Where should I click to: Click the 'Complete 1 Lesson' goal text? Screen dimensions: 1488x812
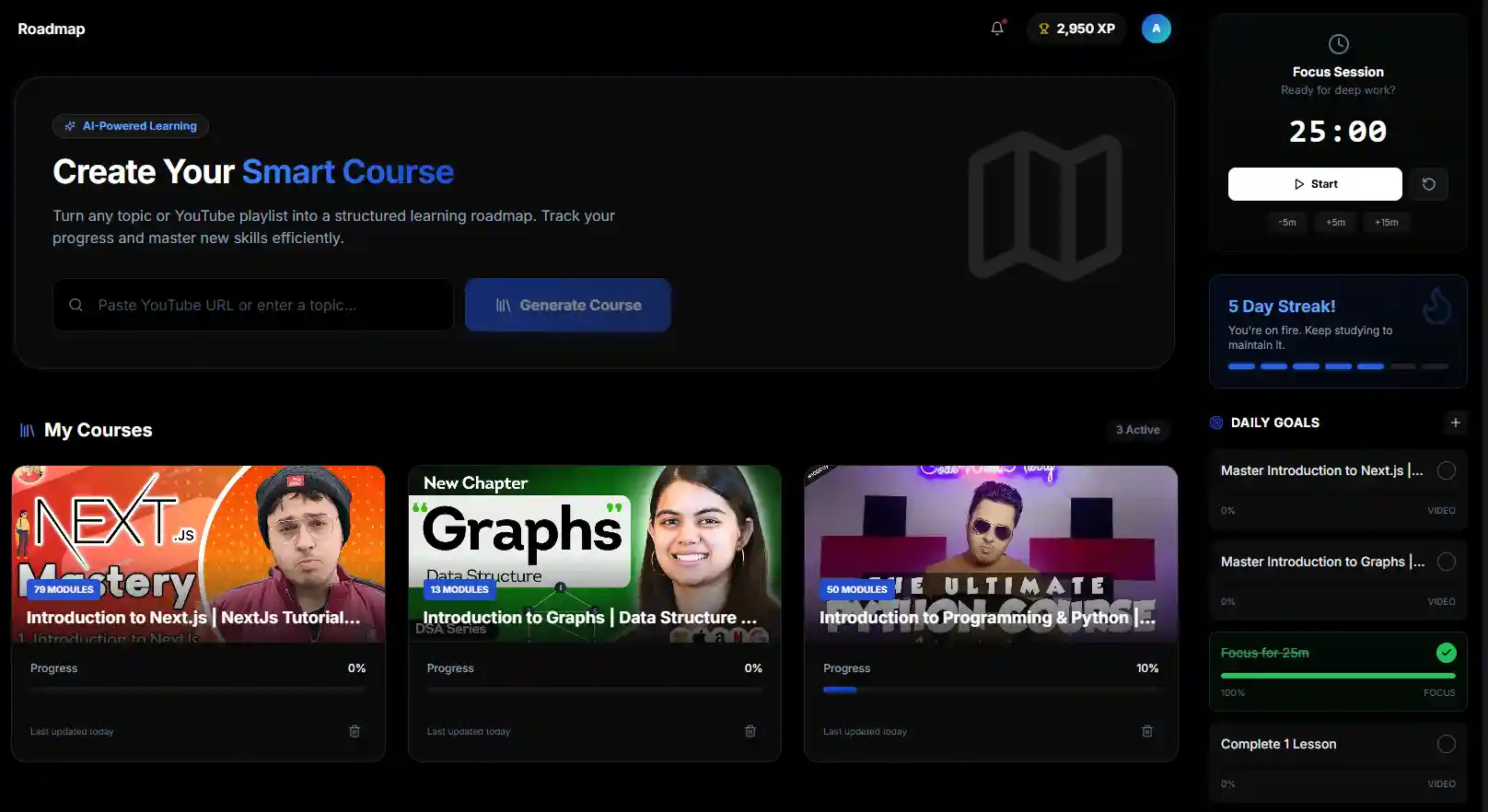pyautogui.click(x=1279, y=744)
